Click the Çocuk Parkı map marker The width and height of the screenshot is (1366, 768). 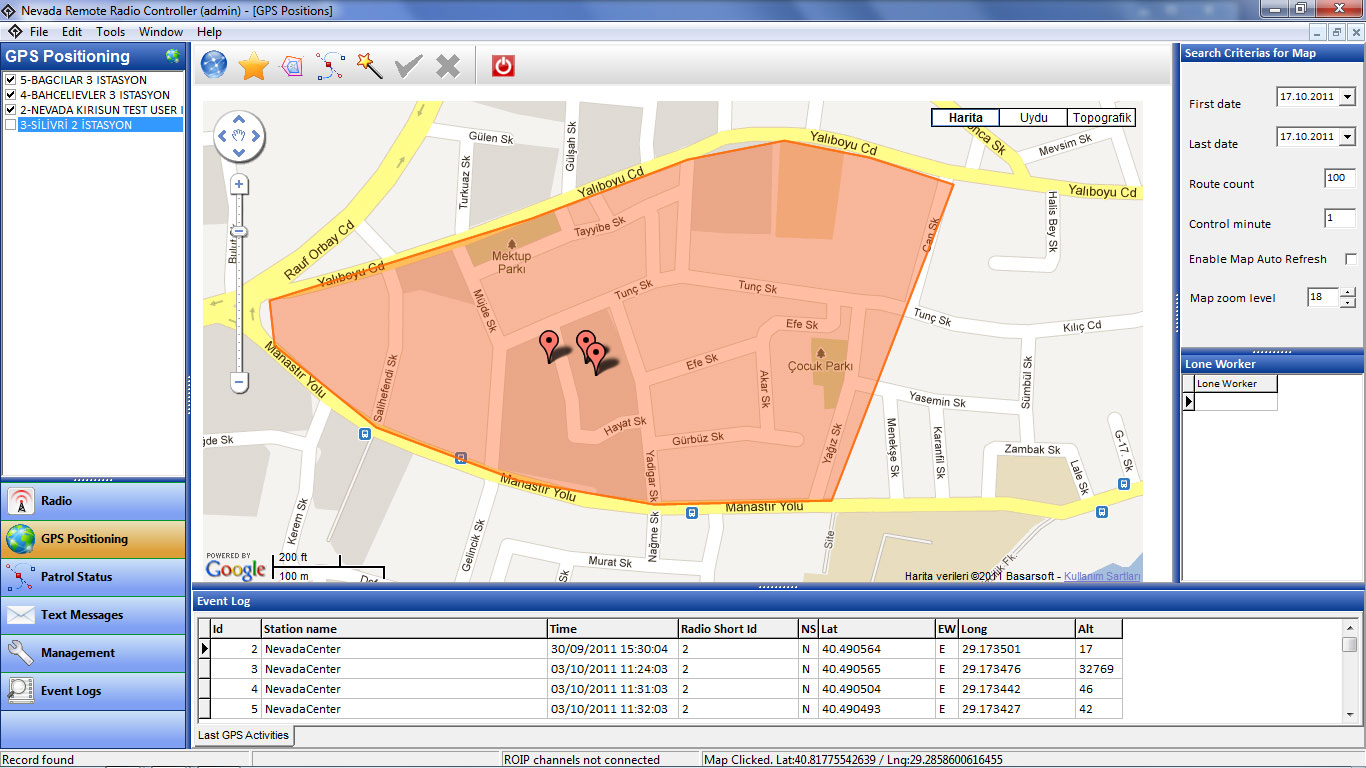(820, 351)
